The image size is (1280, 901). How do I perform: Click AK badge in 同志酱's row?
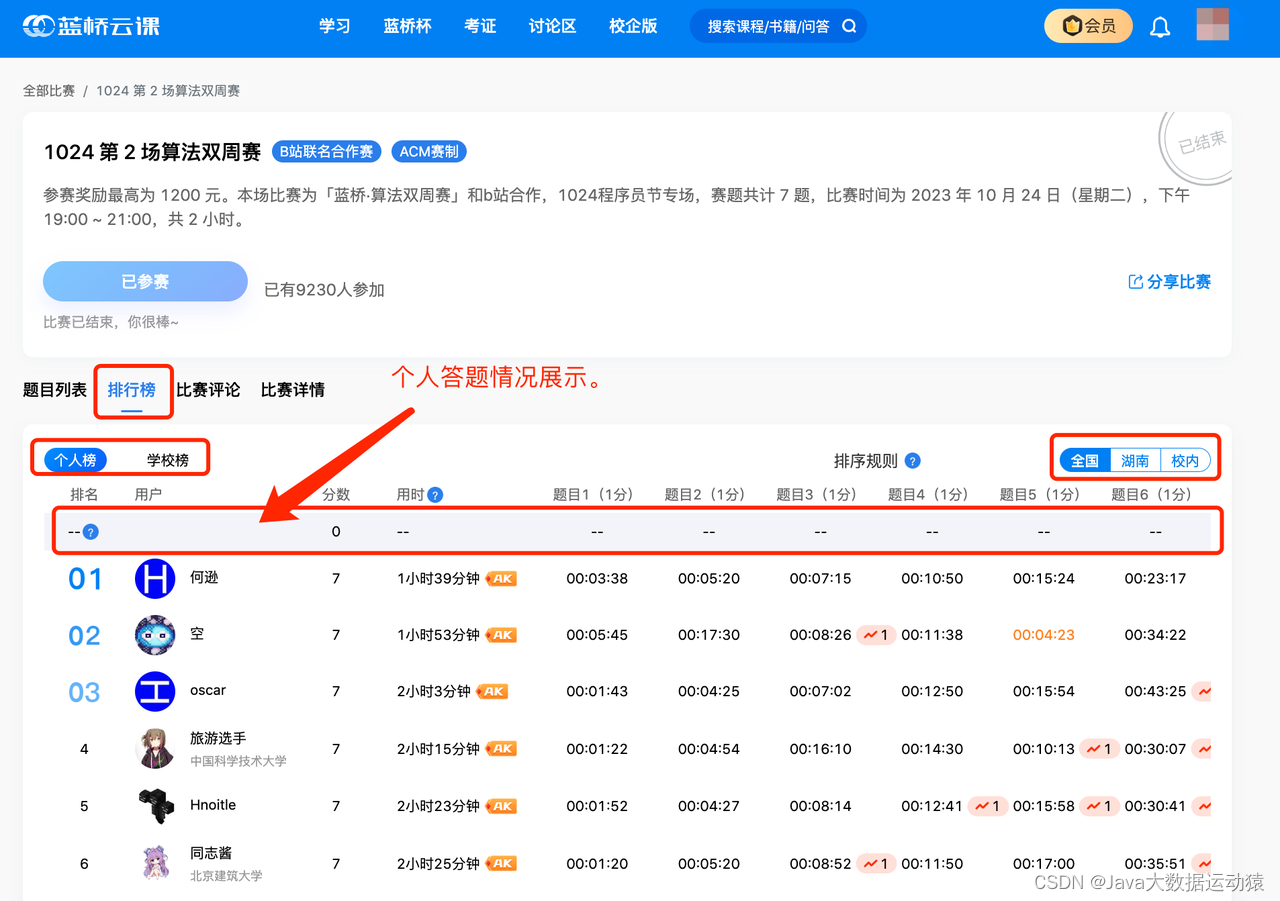(501, 863)
